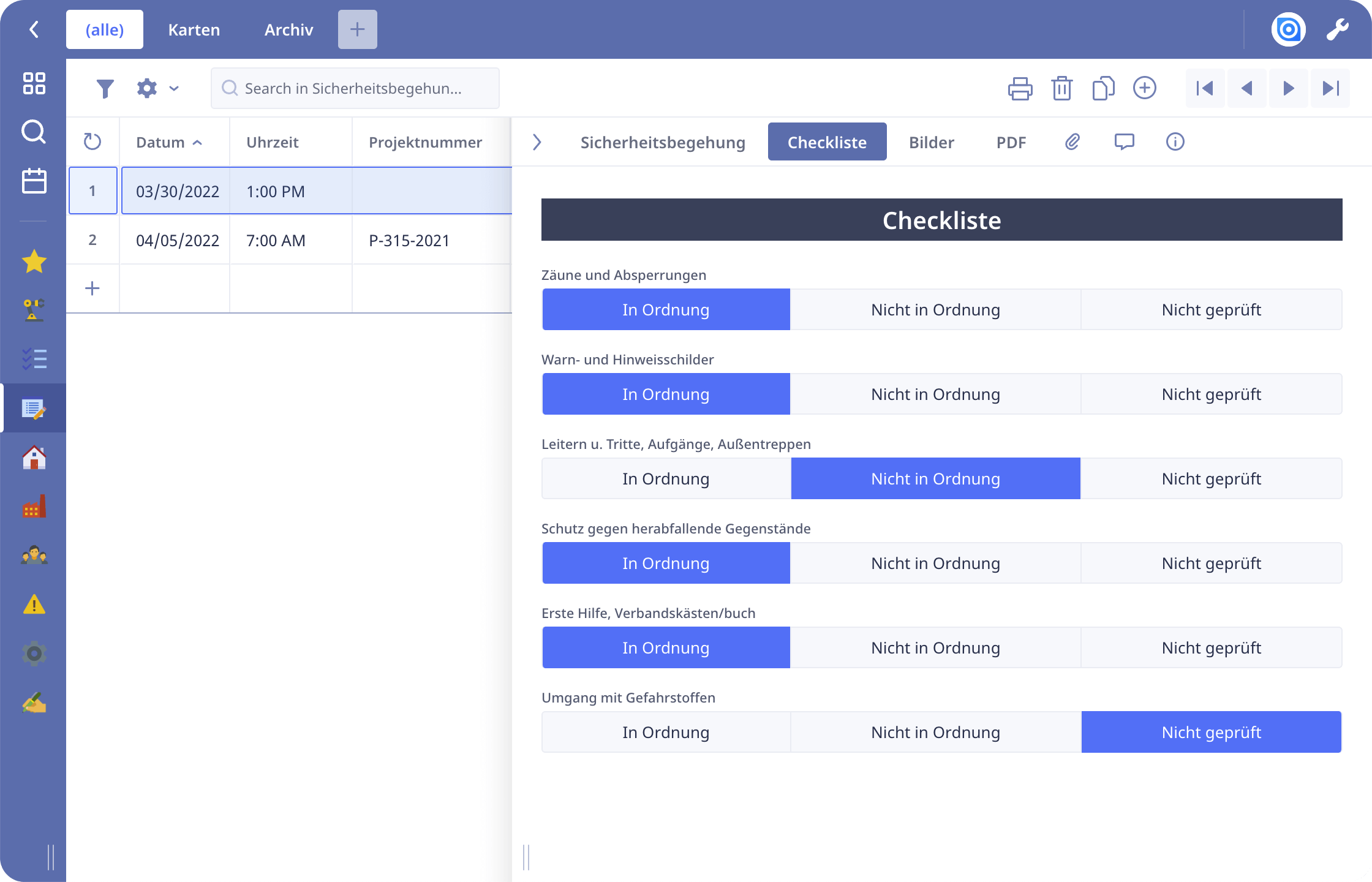Select the form-with-pencil sidebar icon

34,409
